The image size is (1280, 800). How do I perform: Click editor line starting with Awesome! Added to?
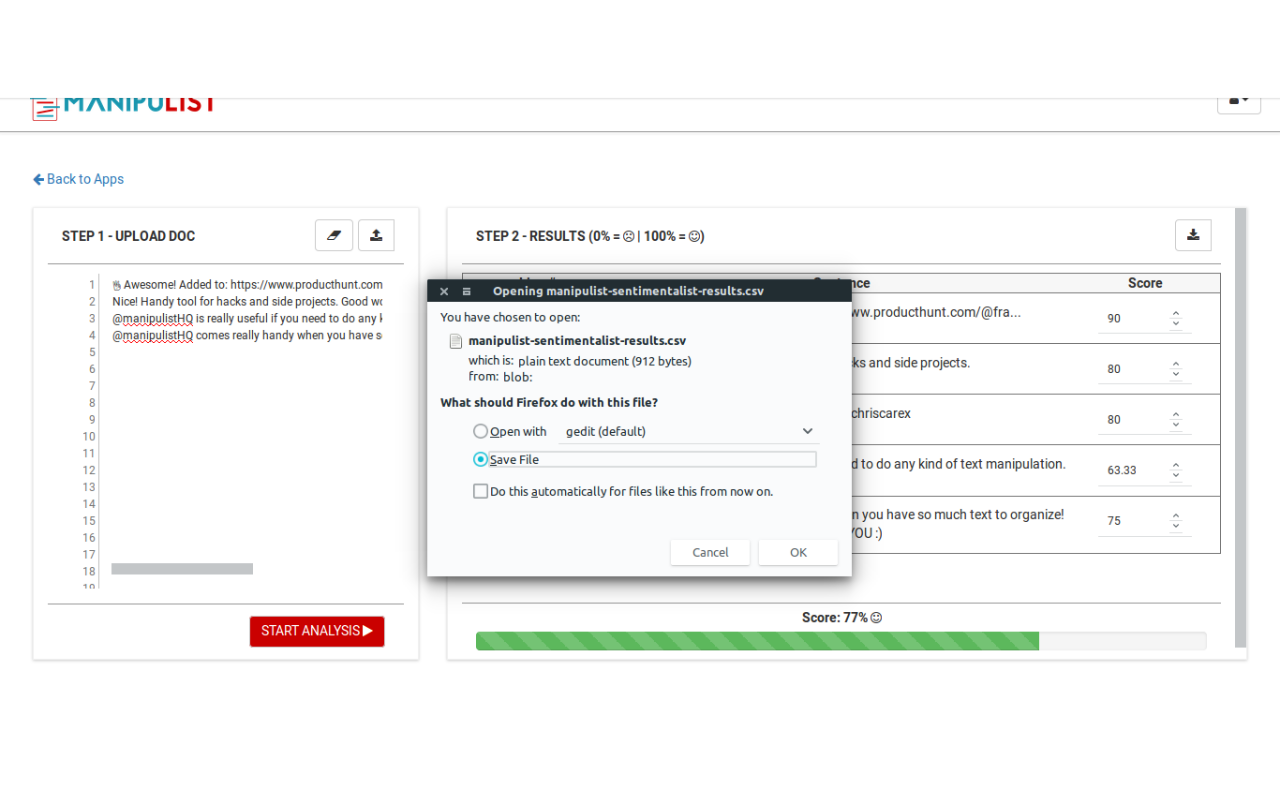click(247, 285)
